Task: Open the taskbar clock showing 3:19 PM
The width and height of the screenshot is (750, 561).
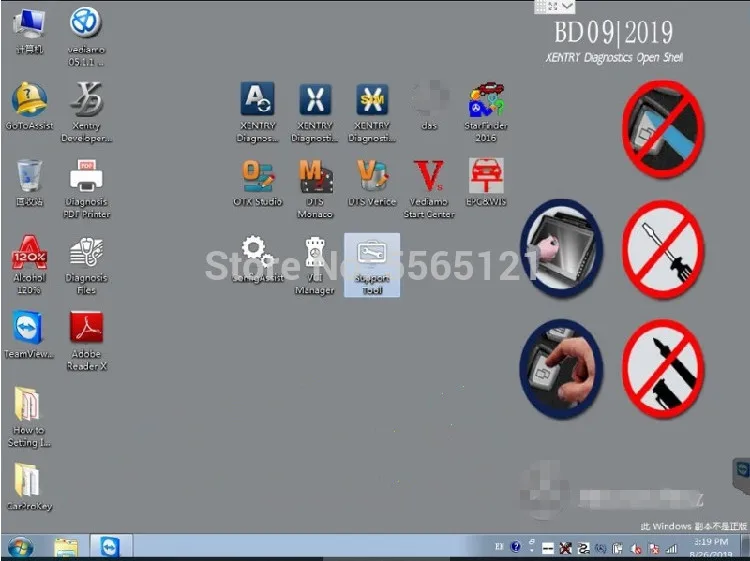Action: (712, 548)
